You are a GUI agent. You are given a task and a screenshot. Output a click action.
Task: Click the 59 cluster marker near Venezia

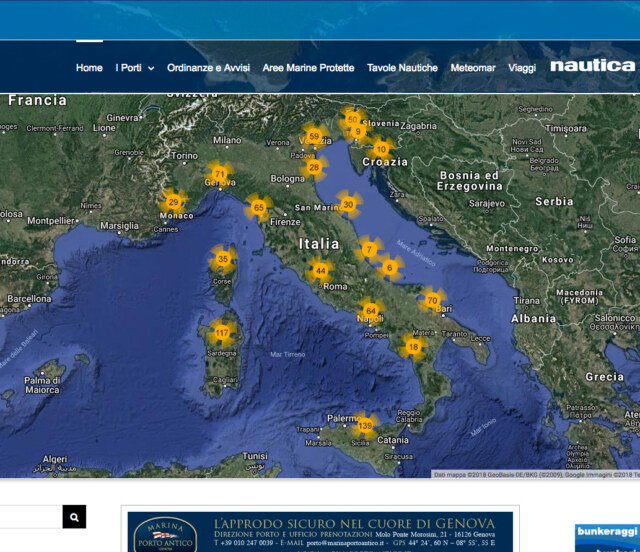click(x=314, y=136)
